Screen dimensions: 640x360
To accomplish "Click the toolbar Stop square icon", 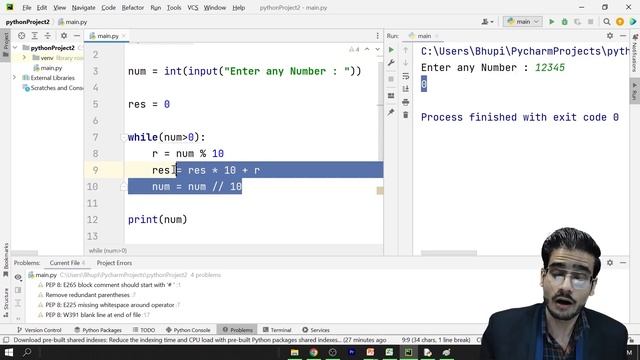I will pyautogui.click(x=590, y=22).
